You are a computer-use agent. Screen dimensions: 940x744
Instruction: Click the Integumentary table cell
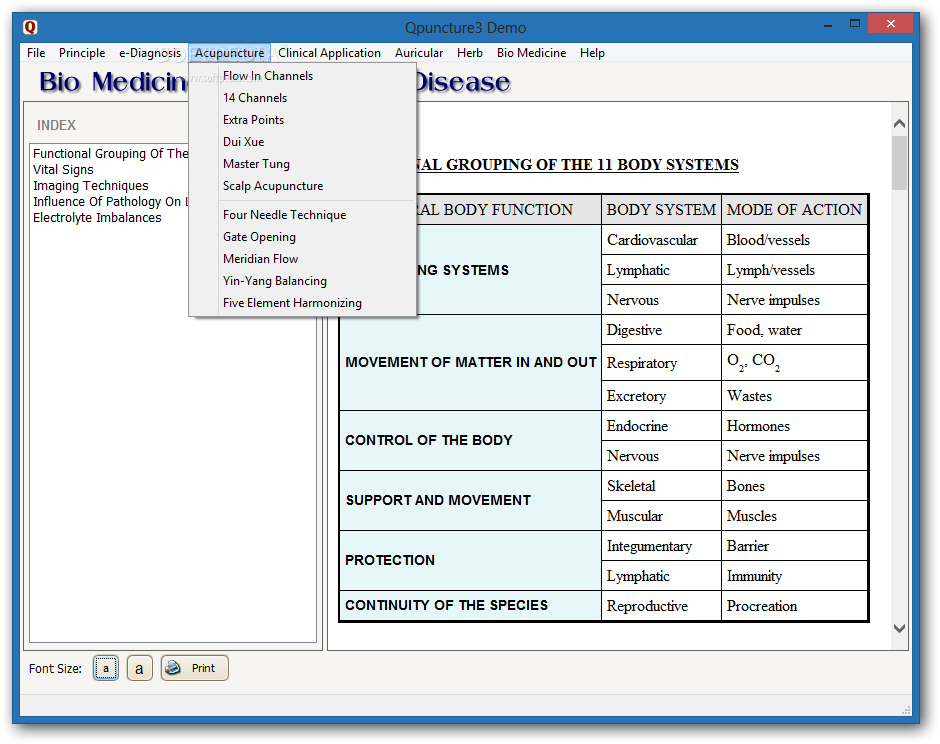pyautogui.click(x=661, y=546)
